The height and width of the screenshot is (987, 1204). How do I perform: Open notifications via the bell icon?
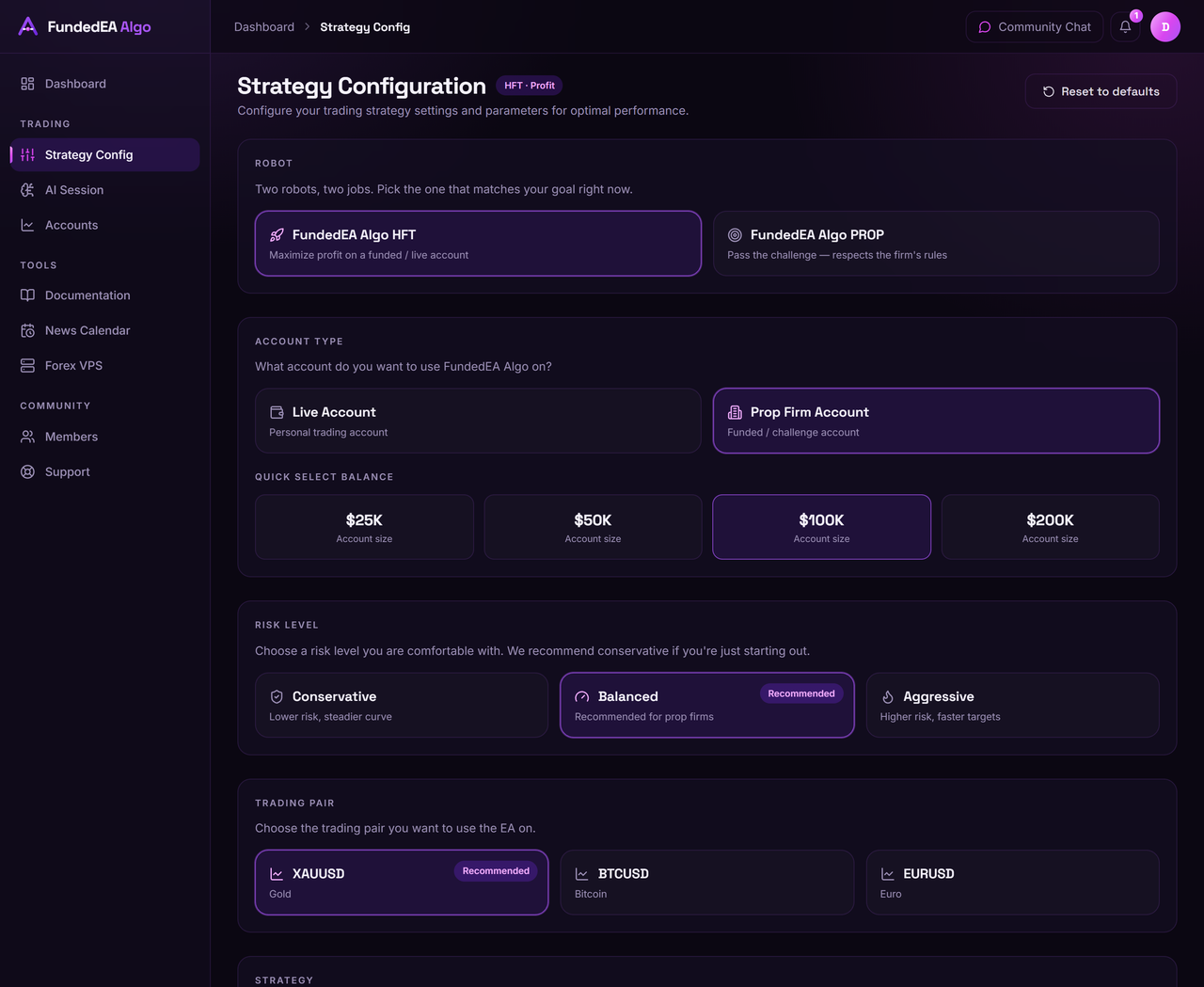1125,27
